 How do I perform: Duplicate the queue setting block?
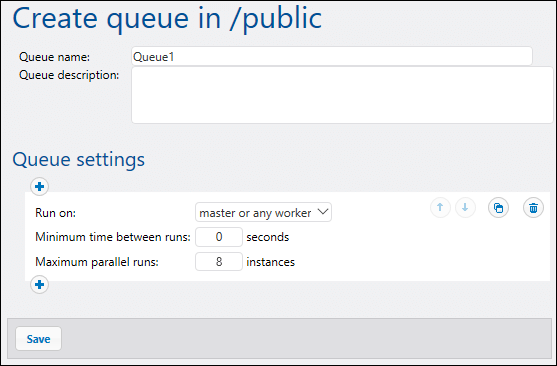click(x=498, y=208)
